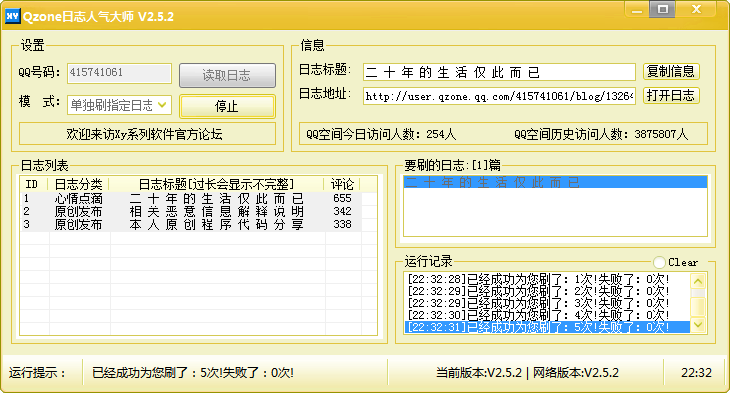The height and width of the screenshot is (393, 730).
Task: Click the 22:32 clock in status bar
Action: coord(696,373)
